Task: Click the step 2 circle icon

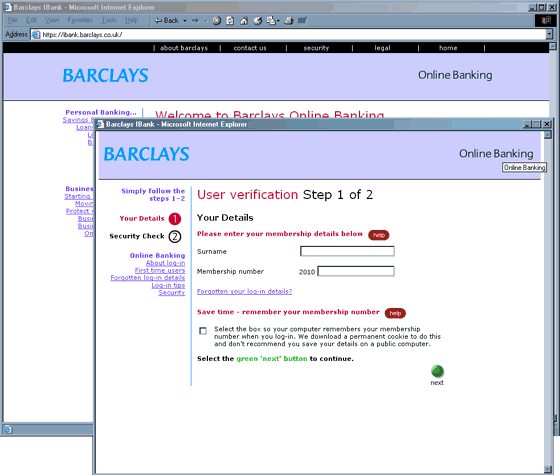Action: 175,236
